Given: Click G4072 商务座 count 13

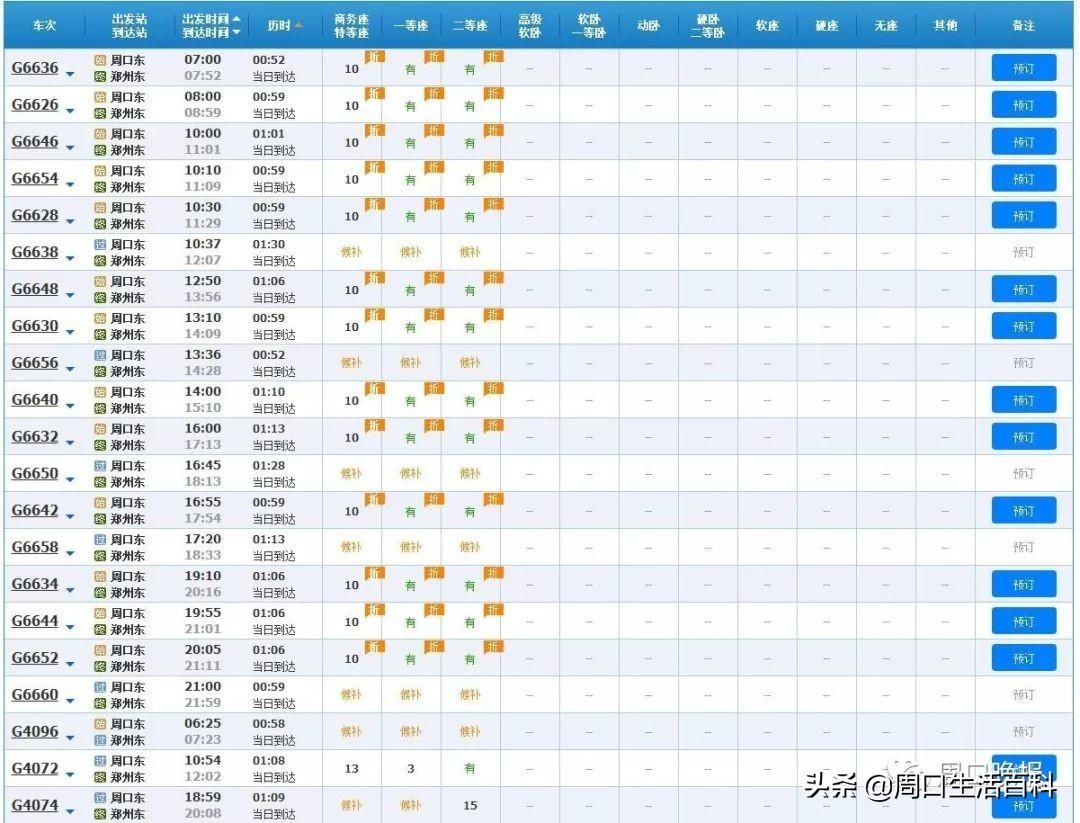Looking at the screenshot, I should coord(351,769).
